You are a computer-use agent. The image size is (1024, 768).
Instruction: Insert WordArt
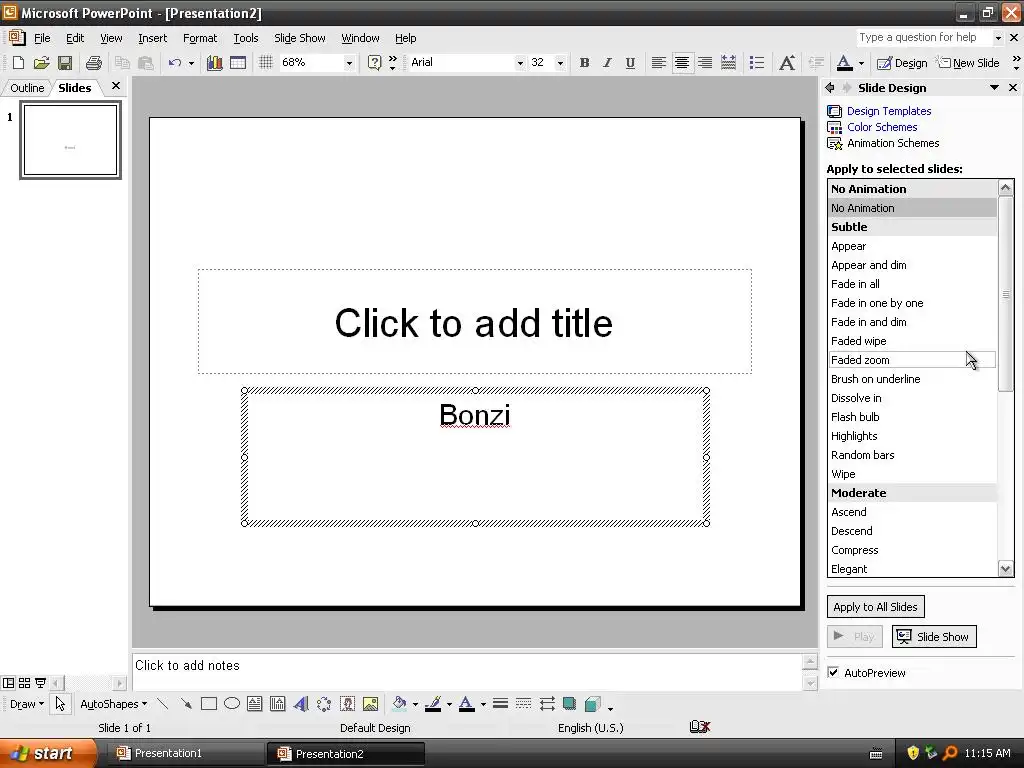point(300,704)
